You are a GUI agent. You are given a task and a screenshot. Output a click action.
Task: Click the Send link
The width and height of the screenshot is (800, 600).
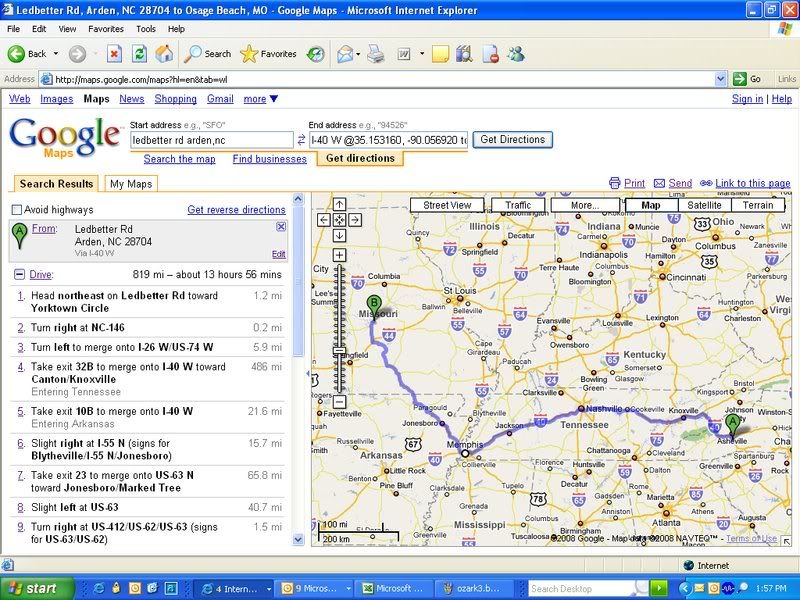680,183
